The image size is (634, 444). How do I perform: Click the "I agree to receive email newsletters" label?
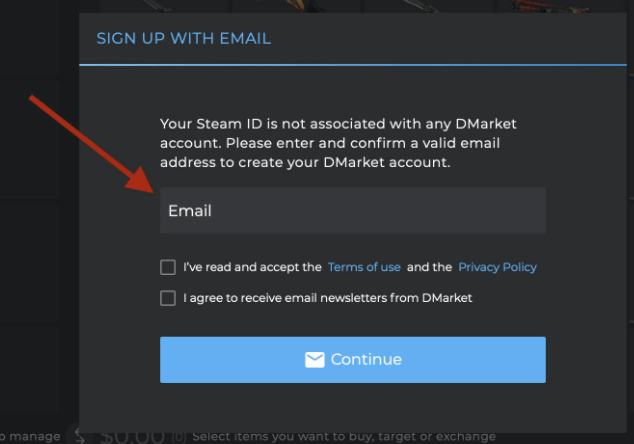click(x=327, y=298)
